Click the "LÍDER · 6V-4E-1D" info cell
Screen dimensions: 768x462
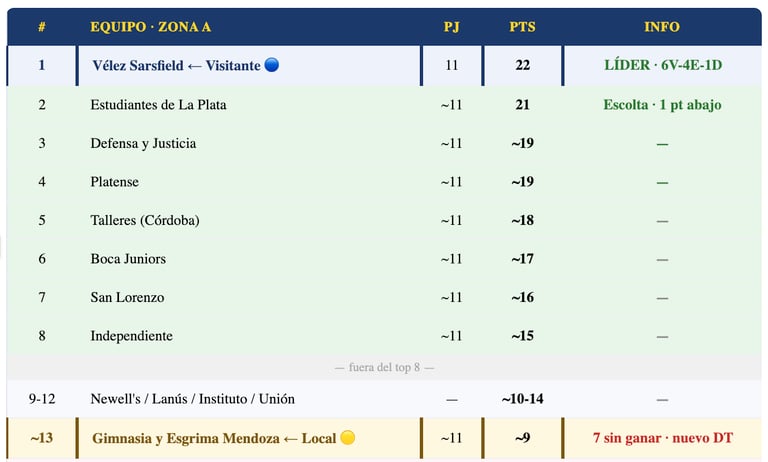click(662, 65)
